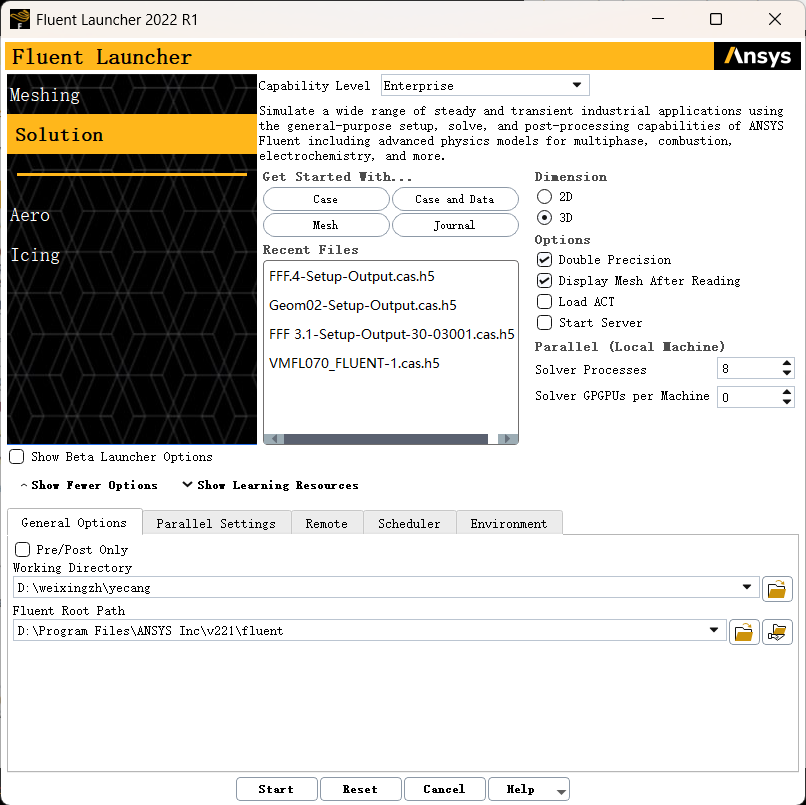Screen dimensions: 806x805
Task: Open the Scheduler tab
Action: coord(409,524)
